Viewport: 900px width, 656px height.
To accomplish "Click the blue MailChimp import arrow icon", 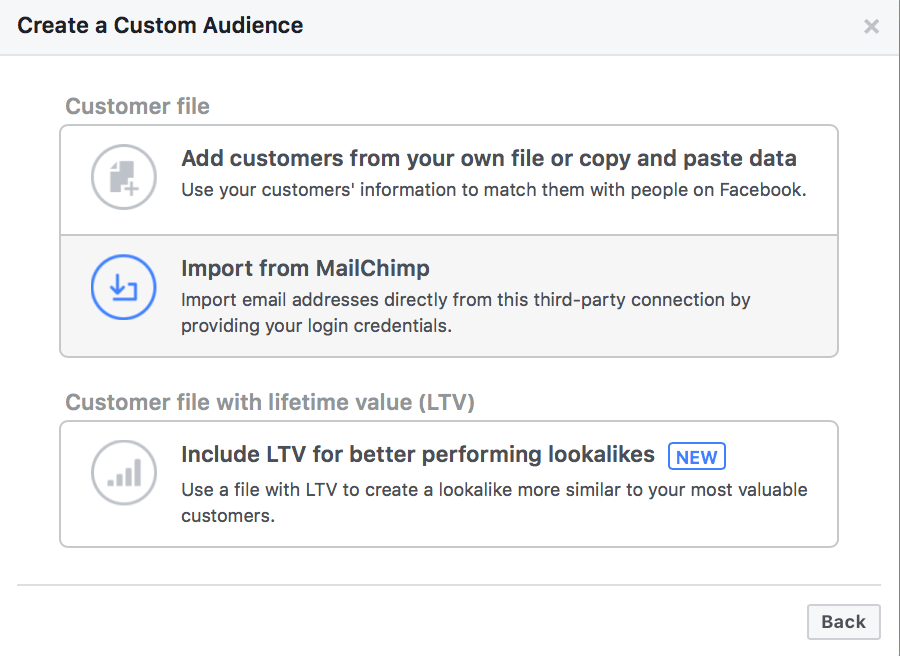I will click(123, 287).
